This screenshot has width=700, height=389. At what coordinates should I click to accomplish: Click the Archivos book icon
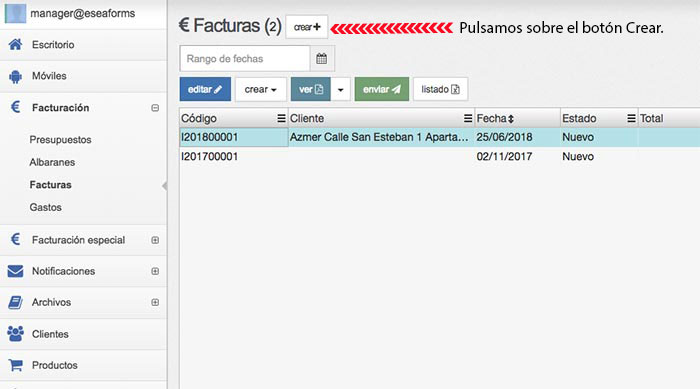click(15, 302)
